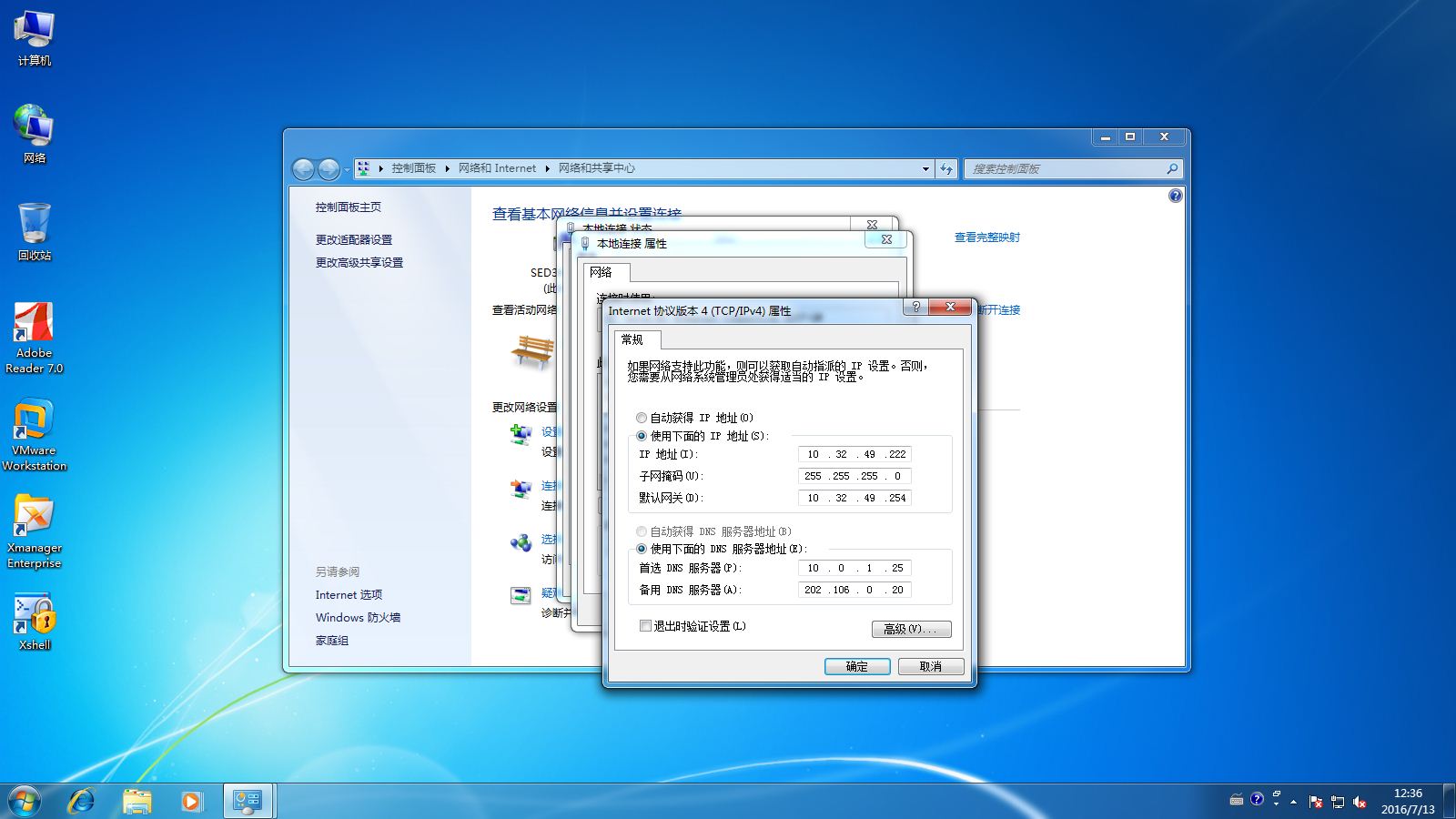Open Windows Explorer from taskbar
1456x819 pixels.
click(x=137, y=801)
